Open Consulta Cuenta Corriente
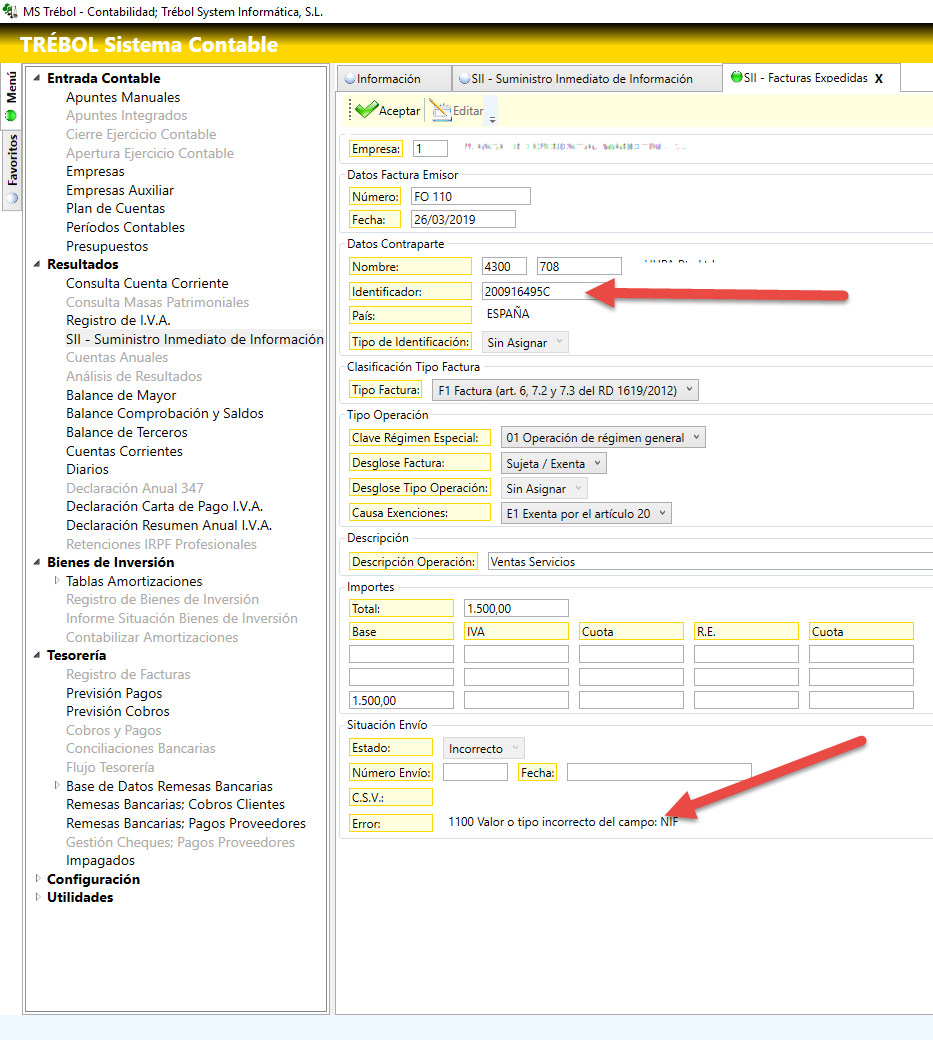The width and height of the screenshot is (933, 1040). pyautogui.click(x=147, y=283)
